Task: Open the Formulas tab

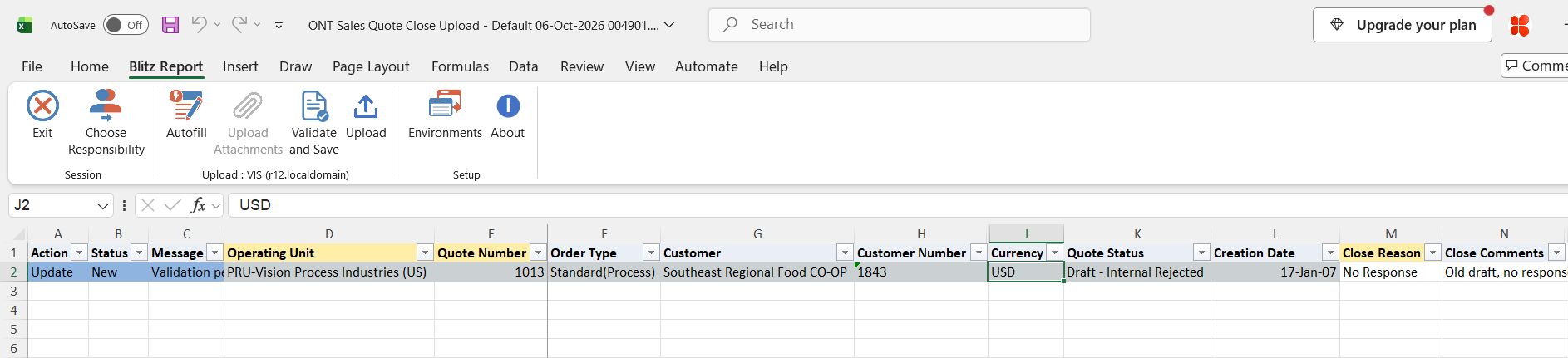Action: (x=460, y=66)
